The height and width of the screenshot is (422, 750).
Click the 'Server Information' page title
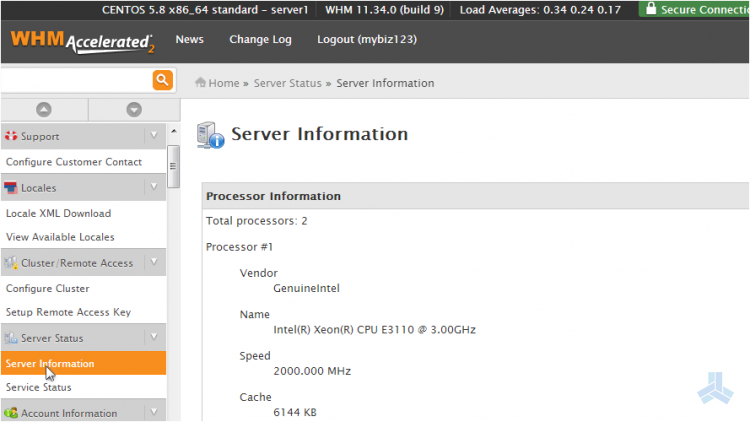pyautogui.click(x=320, y=134)
